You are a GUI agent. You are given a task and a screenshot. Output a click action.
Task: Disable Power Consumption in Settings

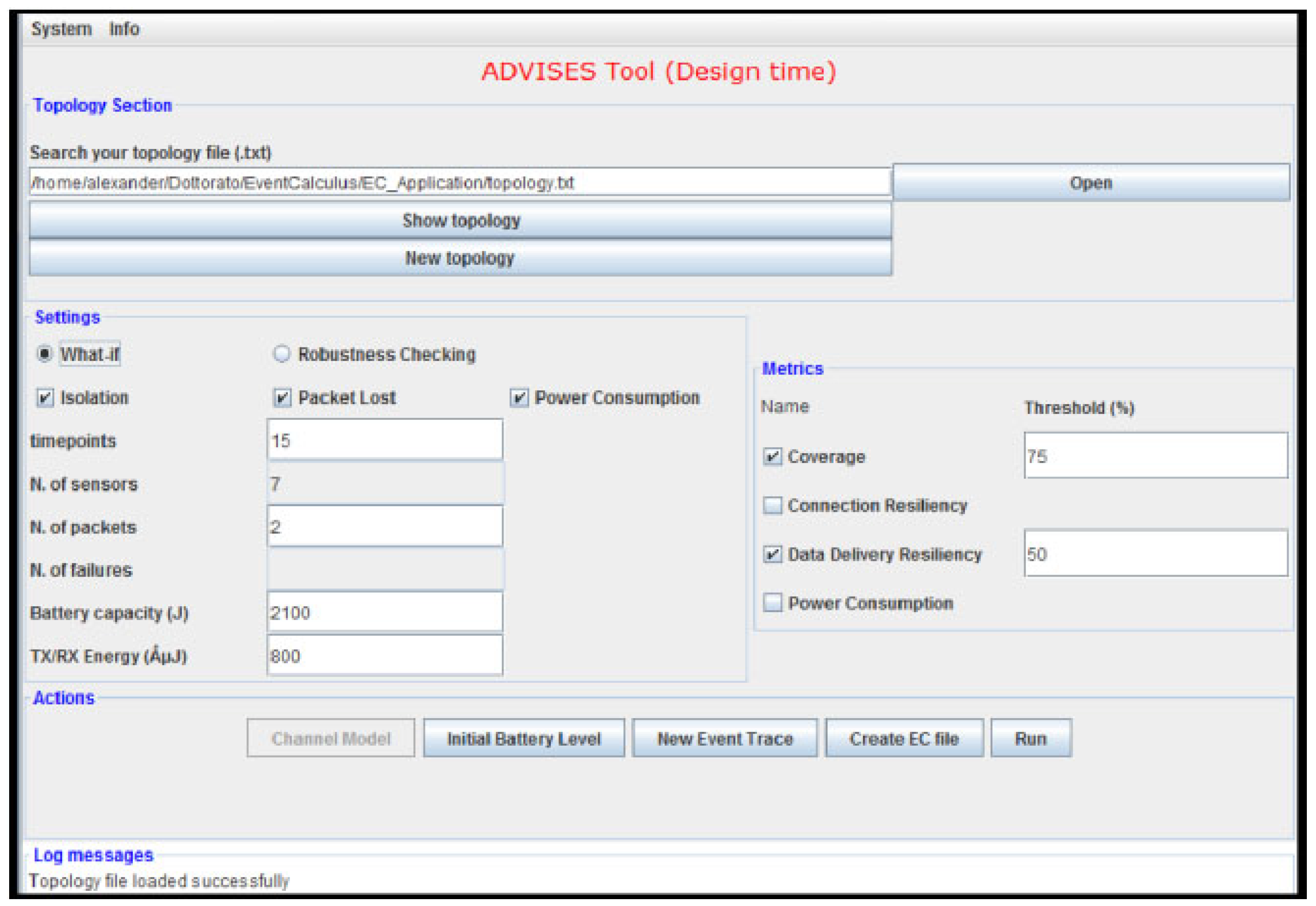519,397
